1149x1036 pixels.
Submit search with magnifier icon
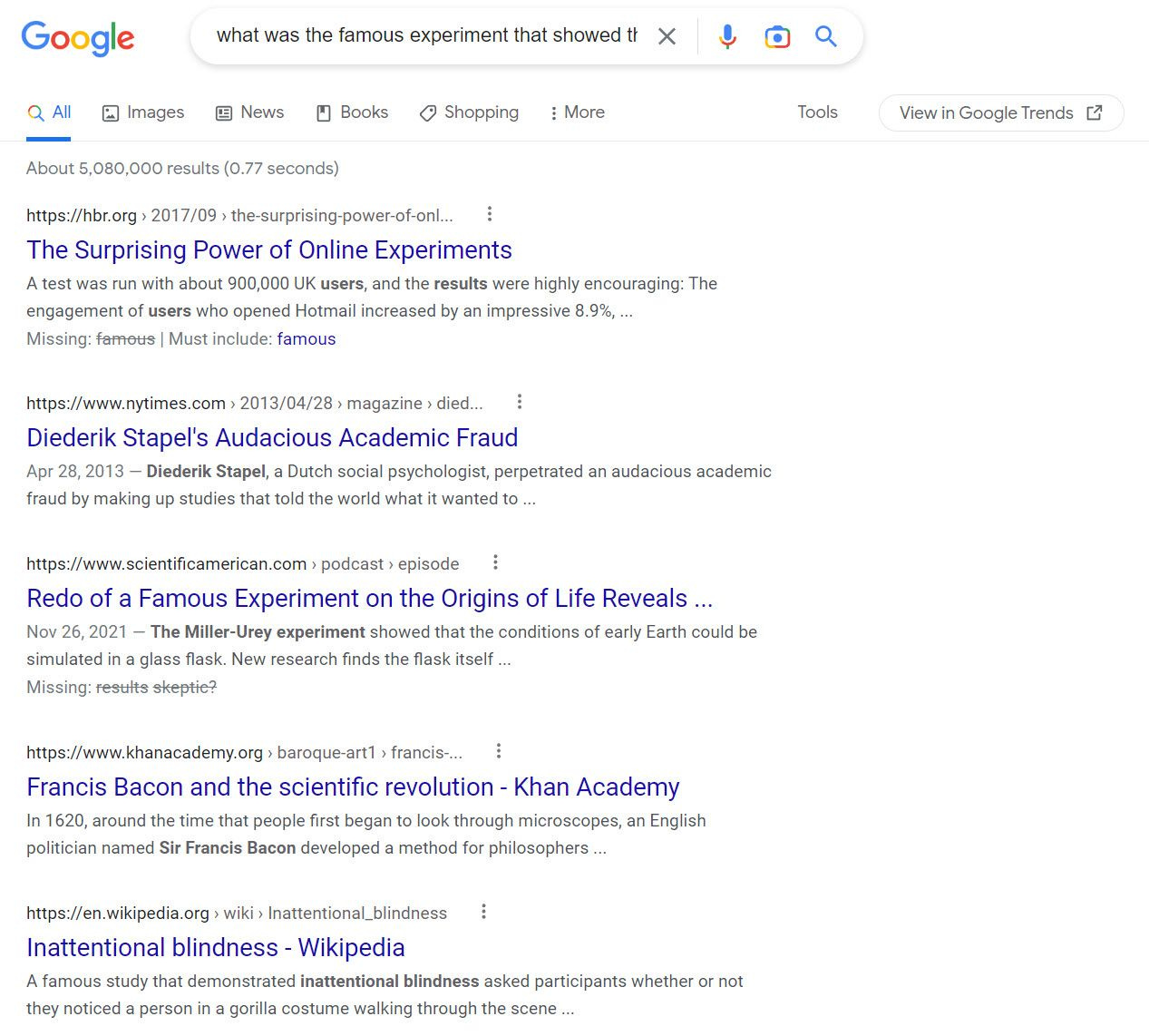[x=825, y=36]
